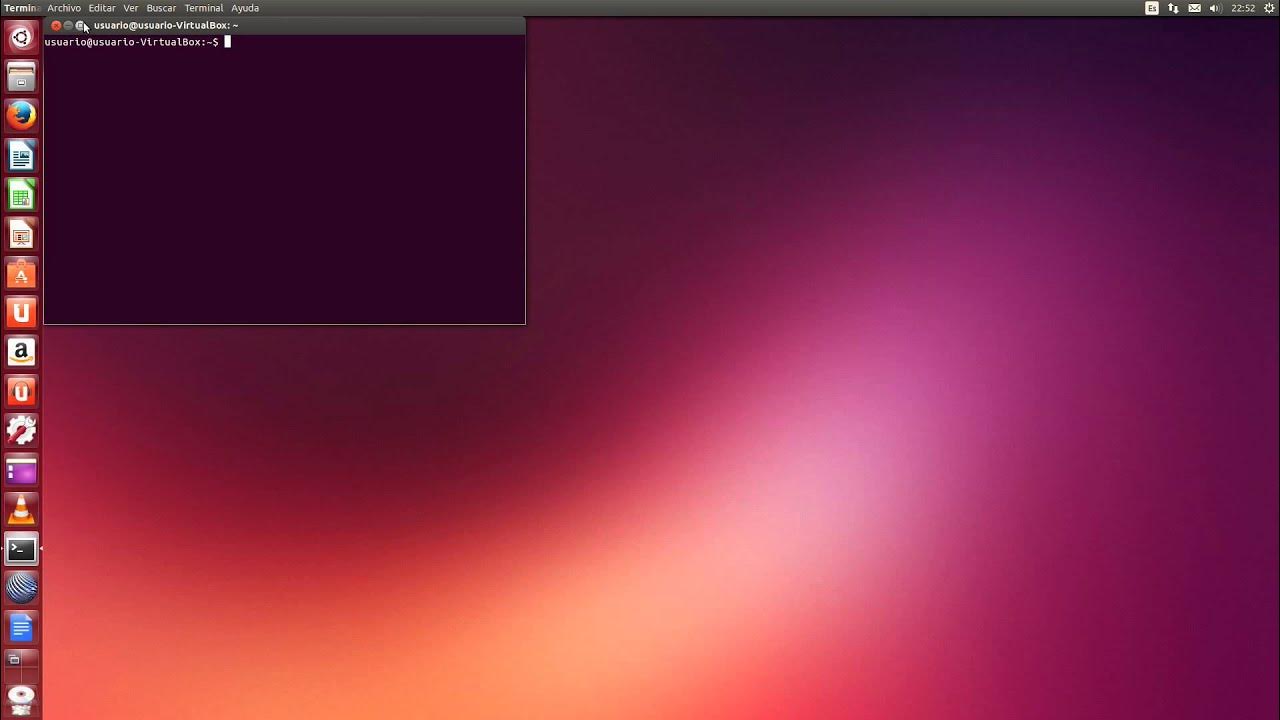Open the Archivo menu
The width and height of the screenshot is (1280, 720).
click(64, 8)
